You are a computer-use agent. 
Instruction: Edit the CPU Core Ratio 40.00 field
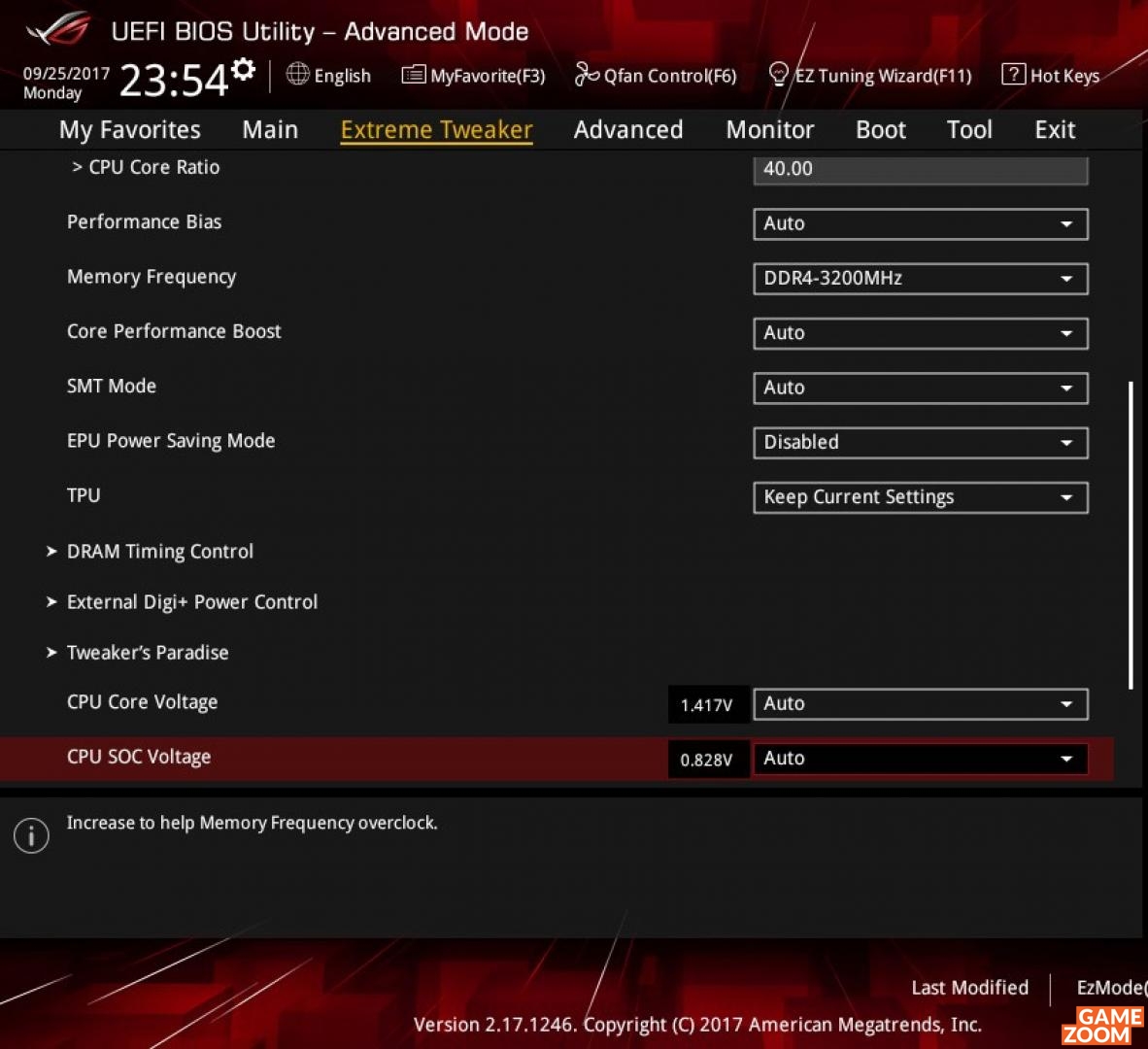(921, 169)
